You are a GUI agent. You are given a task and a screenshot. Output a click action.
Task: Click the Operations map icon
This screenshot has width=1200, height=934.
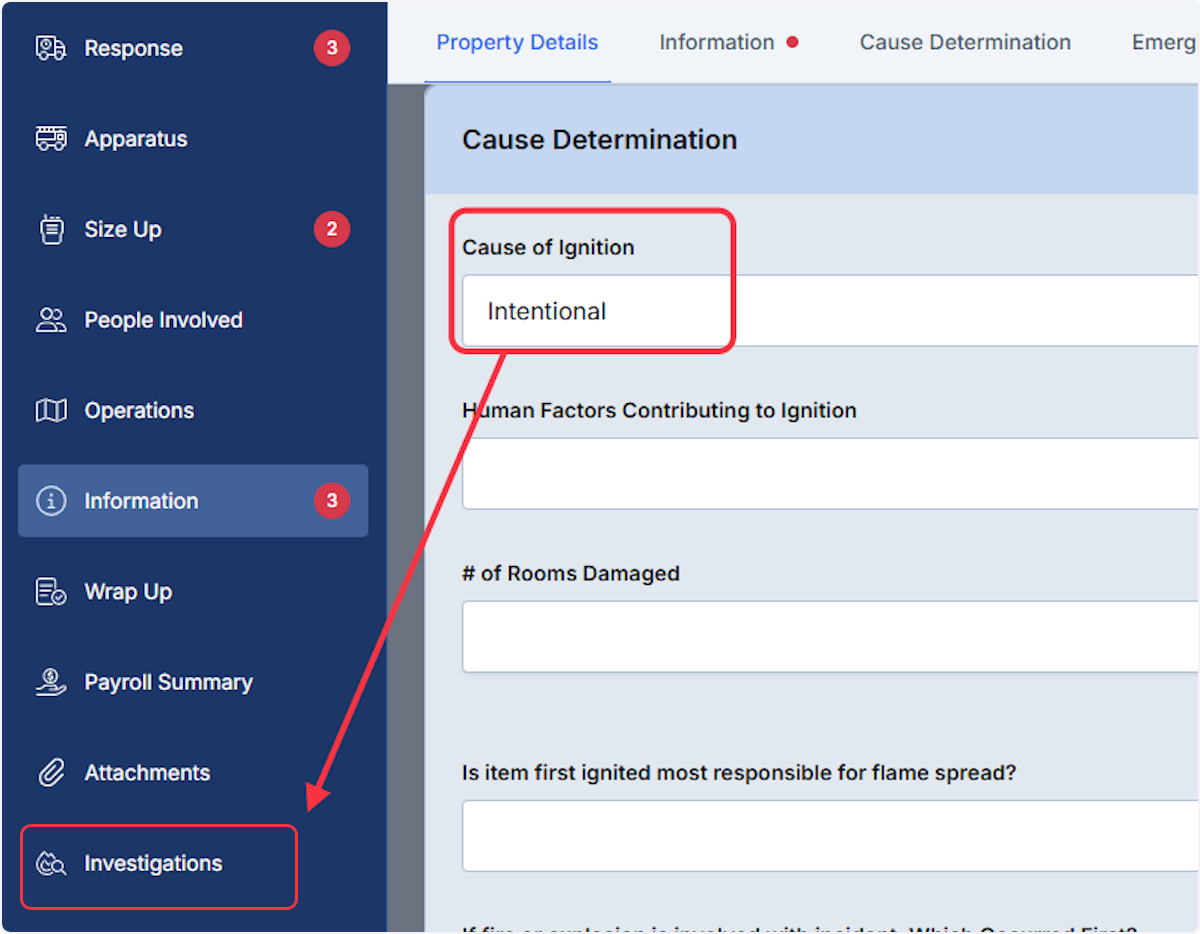(x=51, y=410)
